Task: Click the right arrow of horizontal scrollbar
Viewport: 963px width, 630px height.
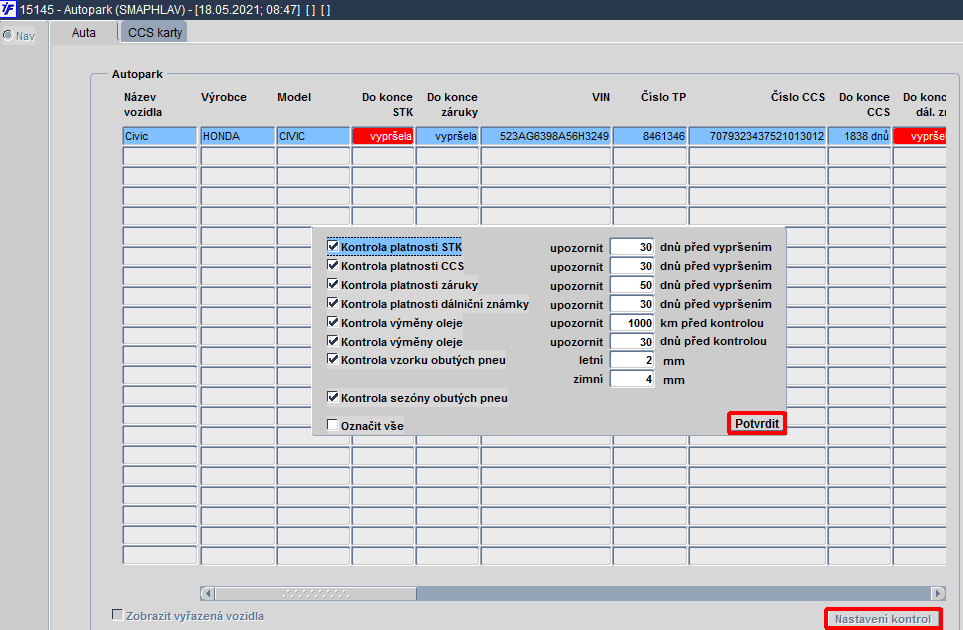Action: pos(938,593)
